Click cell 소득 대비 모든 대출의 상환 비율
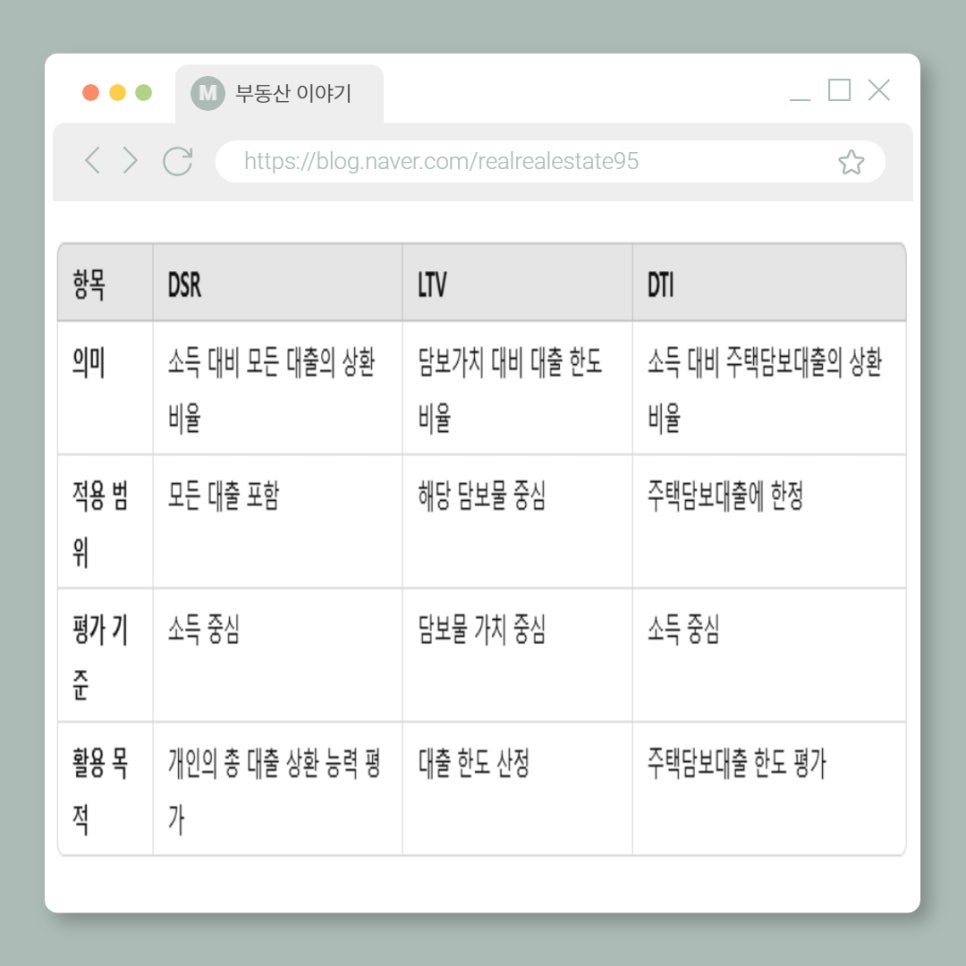966x966 pixels. (278, 388)
